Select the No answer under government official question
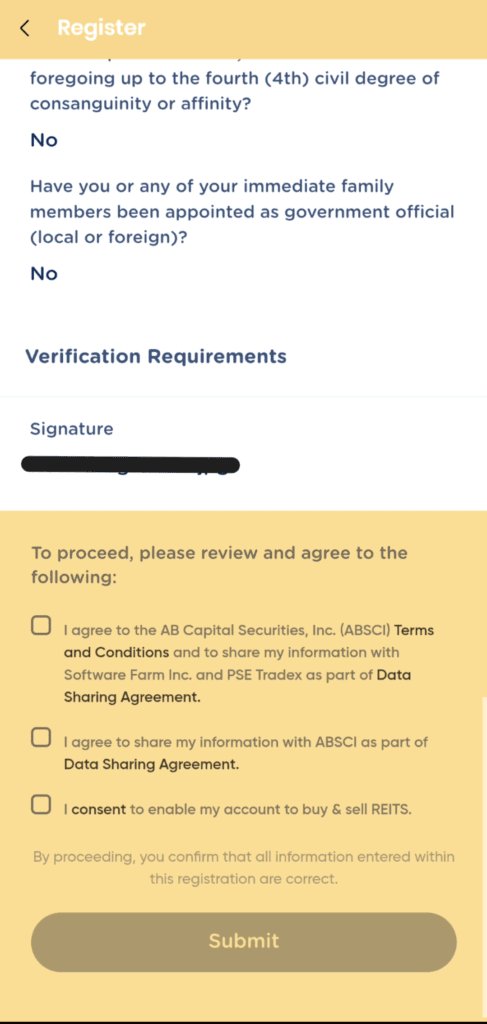 click(44, 274)
